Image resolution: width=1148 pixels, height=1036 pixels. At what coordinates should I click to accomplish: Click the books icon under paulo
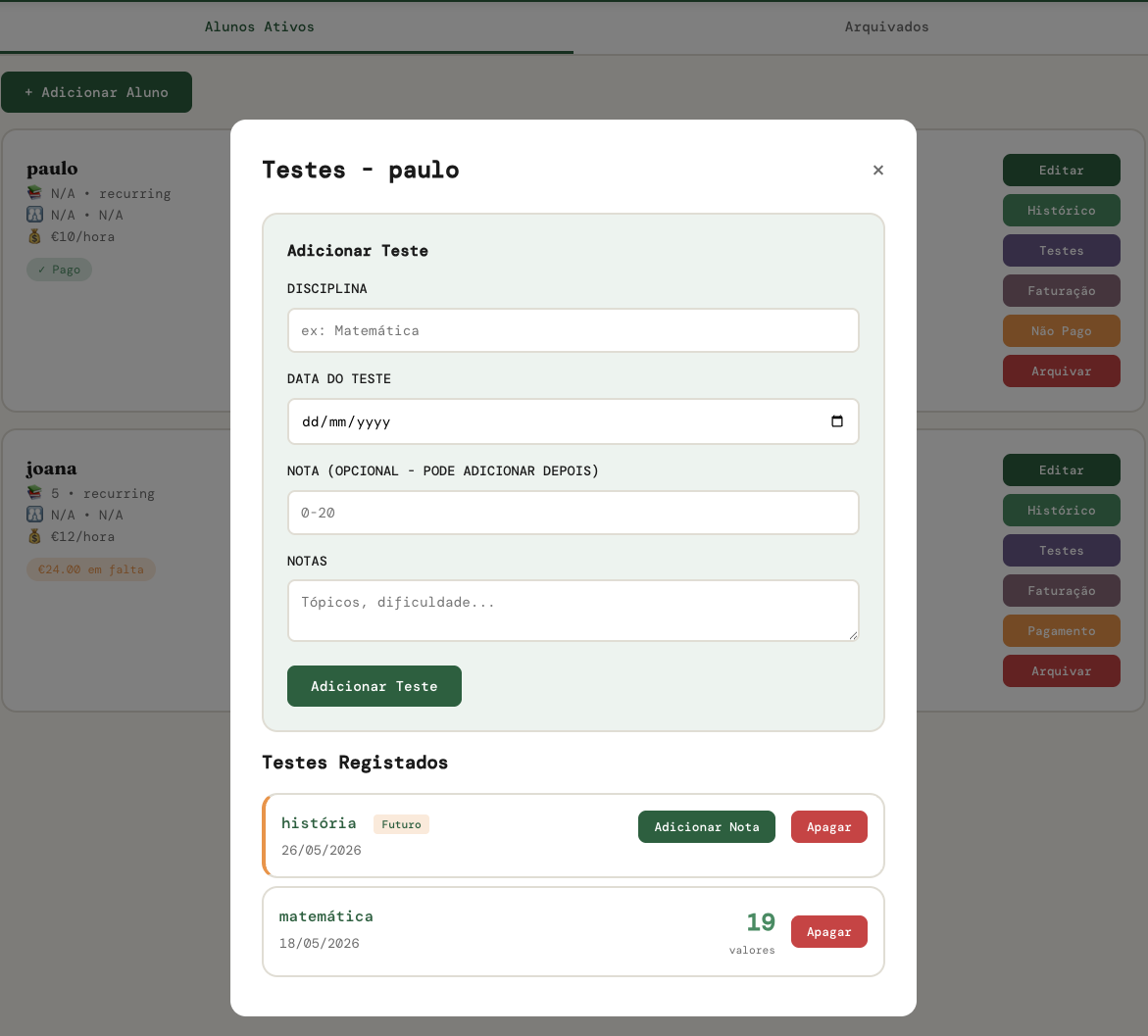[34, 192]
